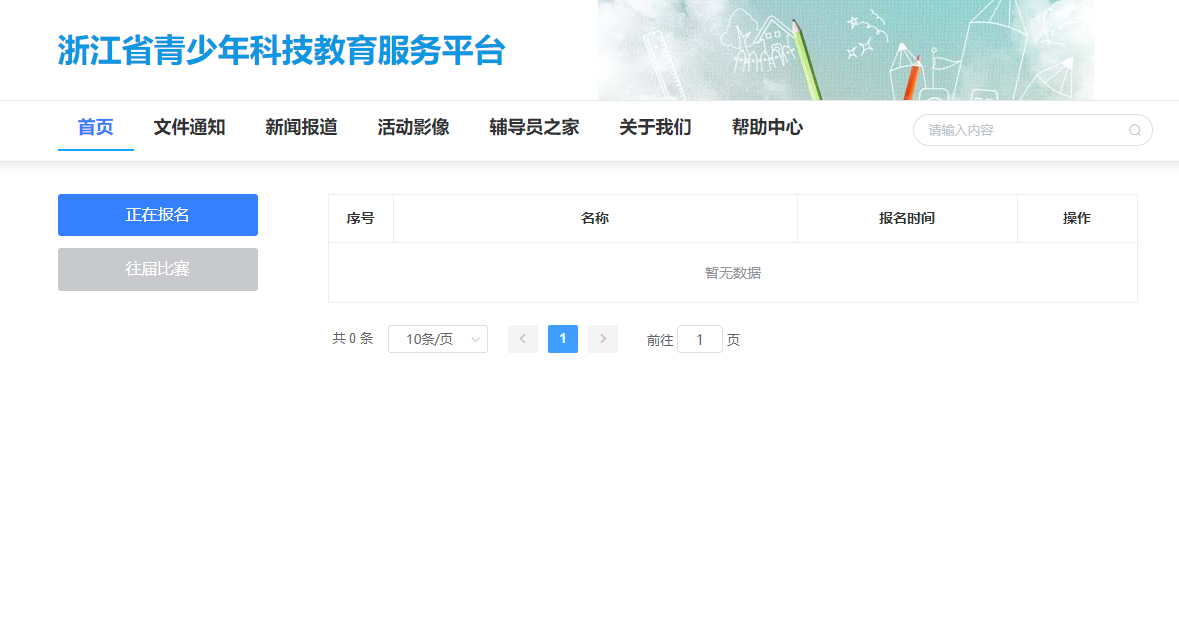Click the site title 浙江省青少年科技教育服务平台
Viewport: 1179px width, 626px height.
[x=281, y=50]
